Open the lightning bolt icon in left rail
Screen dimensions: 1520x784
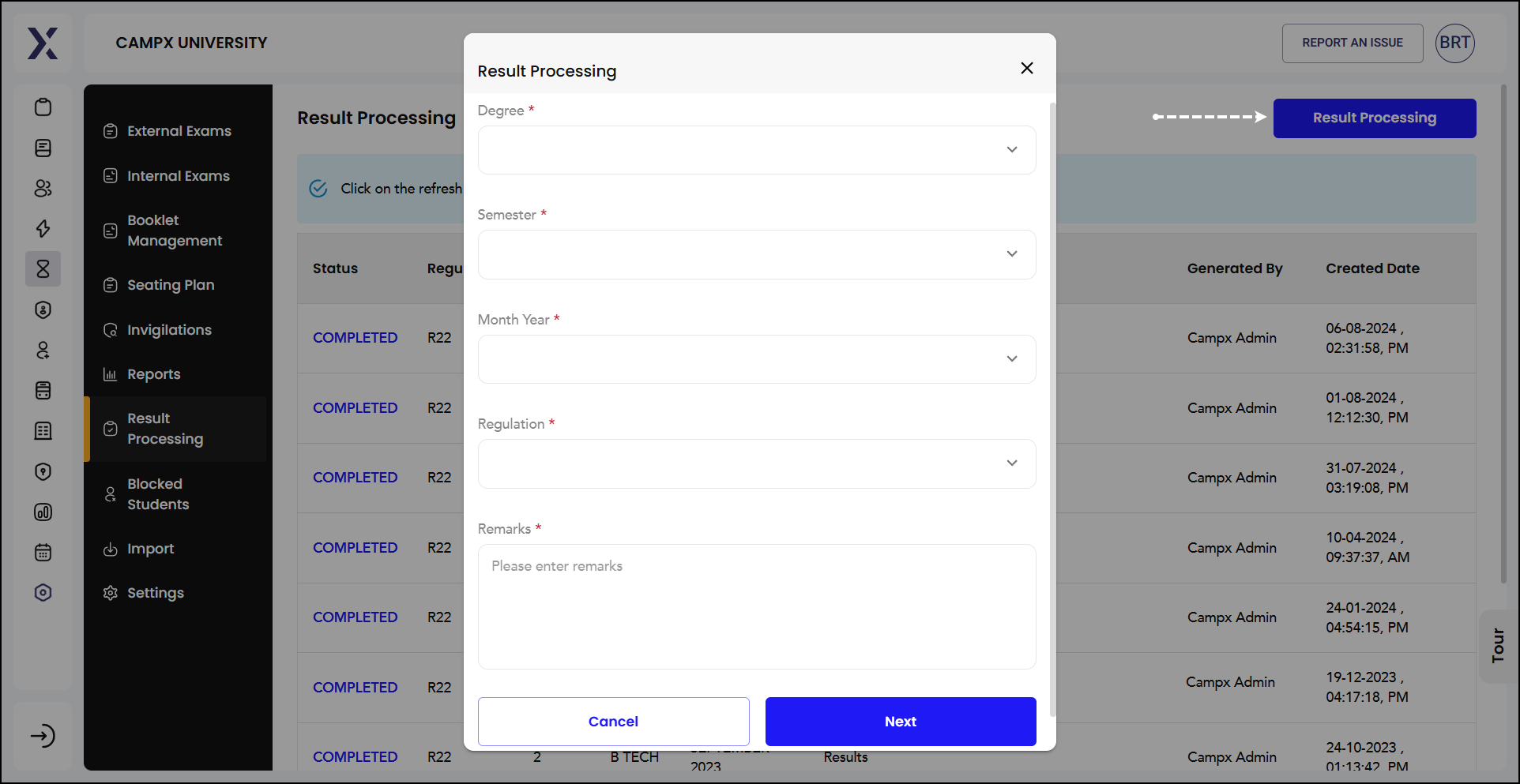tap(43, 228)
